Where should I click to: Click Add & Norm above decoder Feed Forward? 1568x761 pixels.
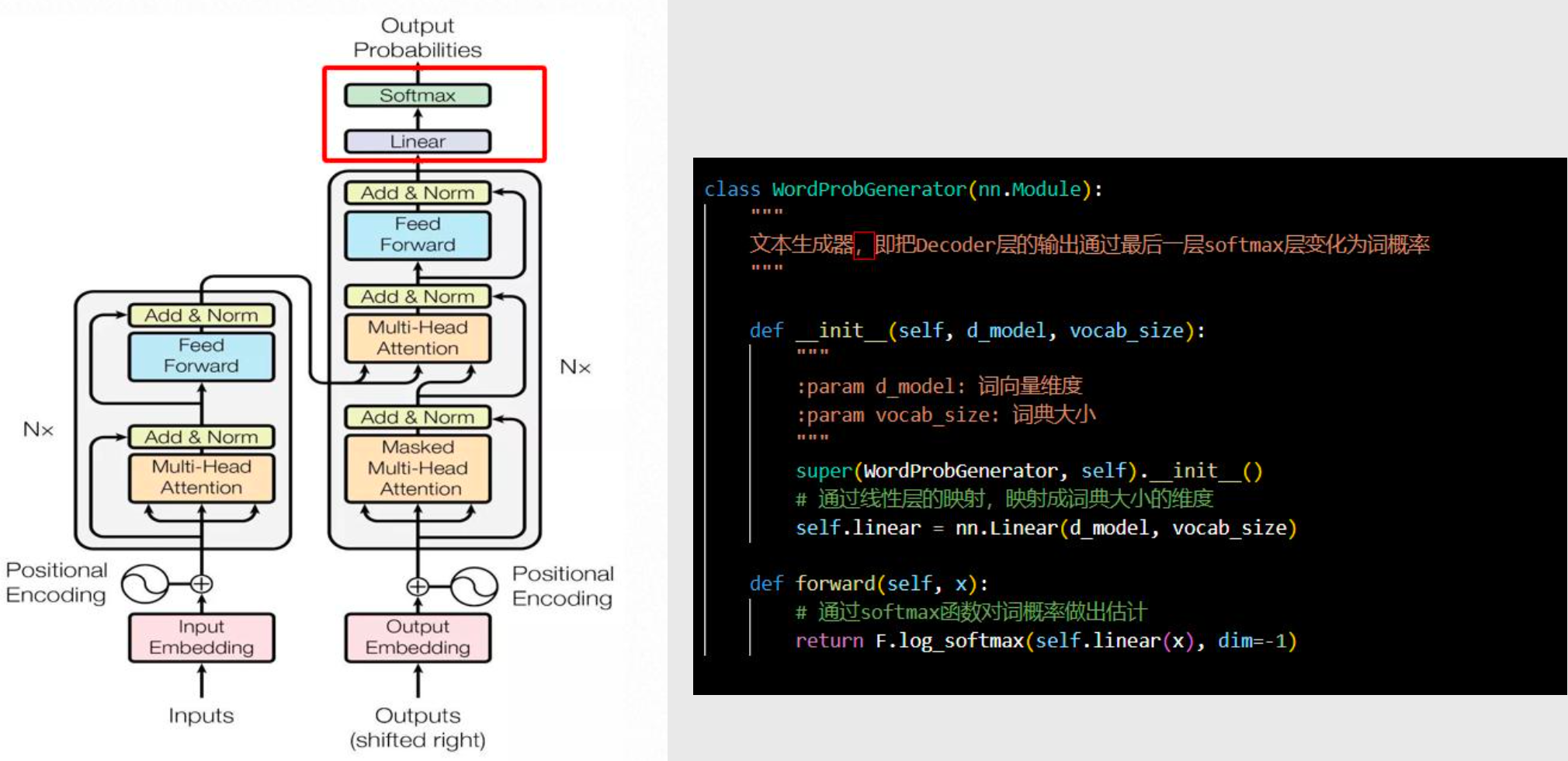tap(418, 193)
